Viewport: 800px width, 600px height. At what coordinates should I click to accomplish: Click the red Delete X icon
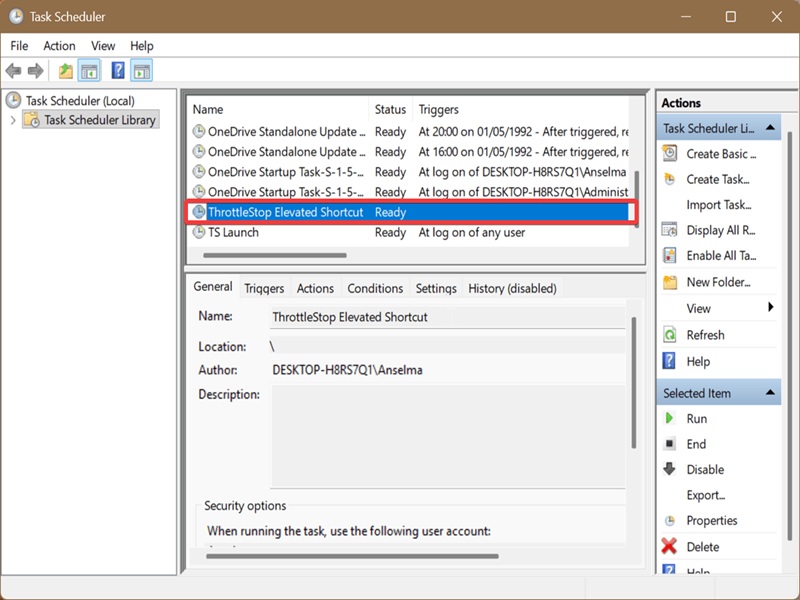pos(669,546)
